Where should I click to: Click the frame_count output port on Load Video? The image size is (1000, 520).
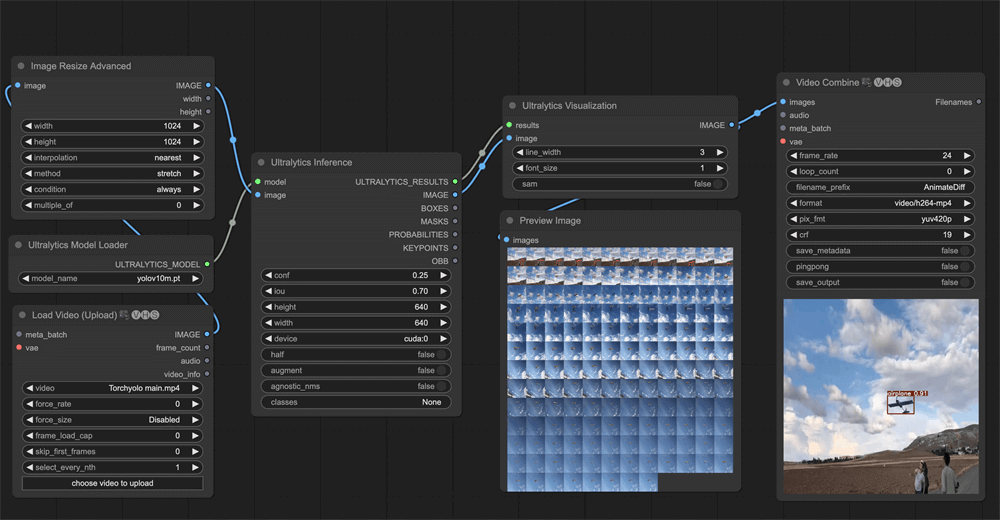[x=207, y=348]
